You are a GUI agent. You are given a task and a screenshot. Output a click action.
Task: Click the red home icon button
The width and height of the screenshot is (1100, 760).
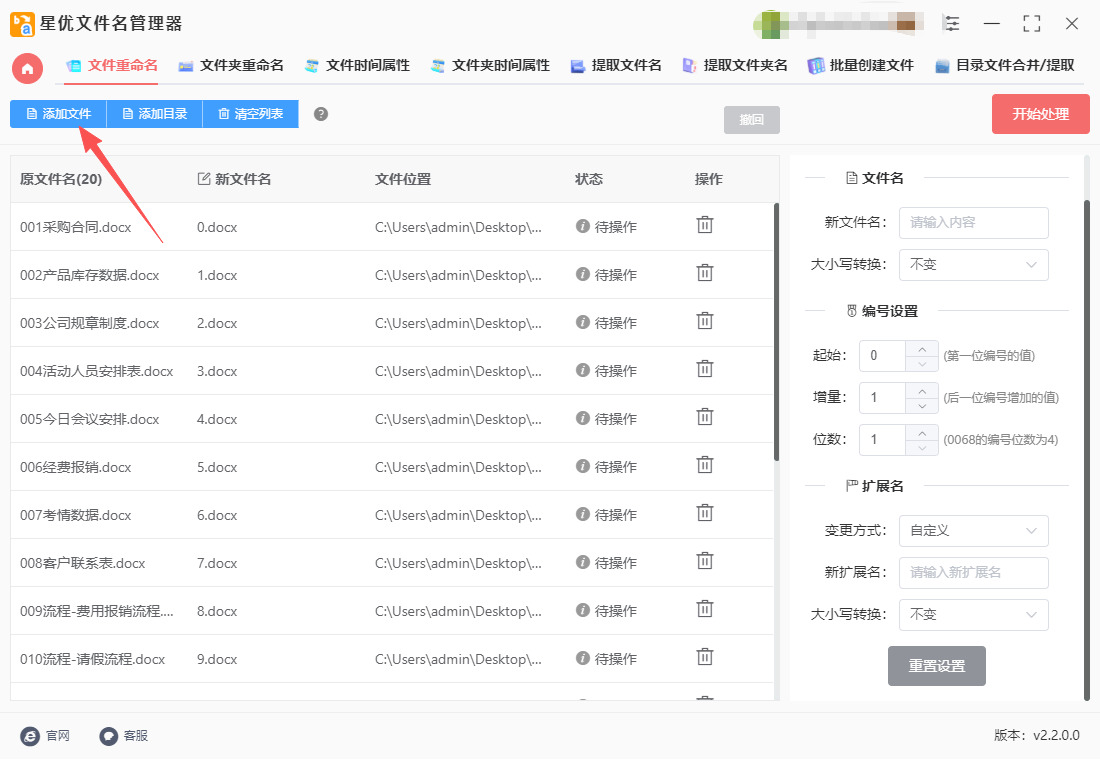27,68
